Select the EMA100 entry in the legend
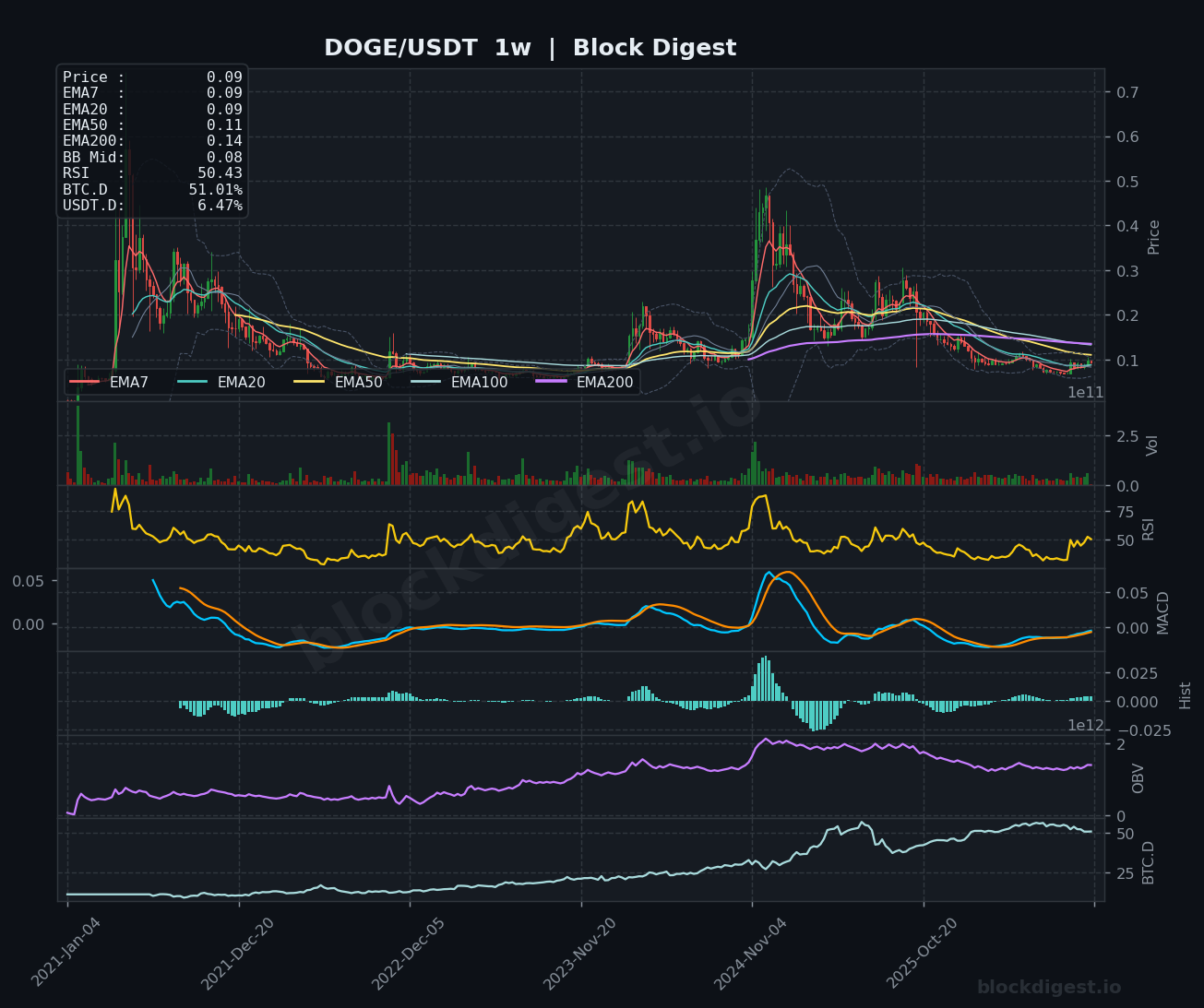The width and height of the screenshot is (1204, 1008). pos(459,382)
